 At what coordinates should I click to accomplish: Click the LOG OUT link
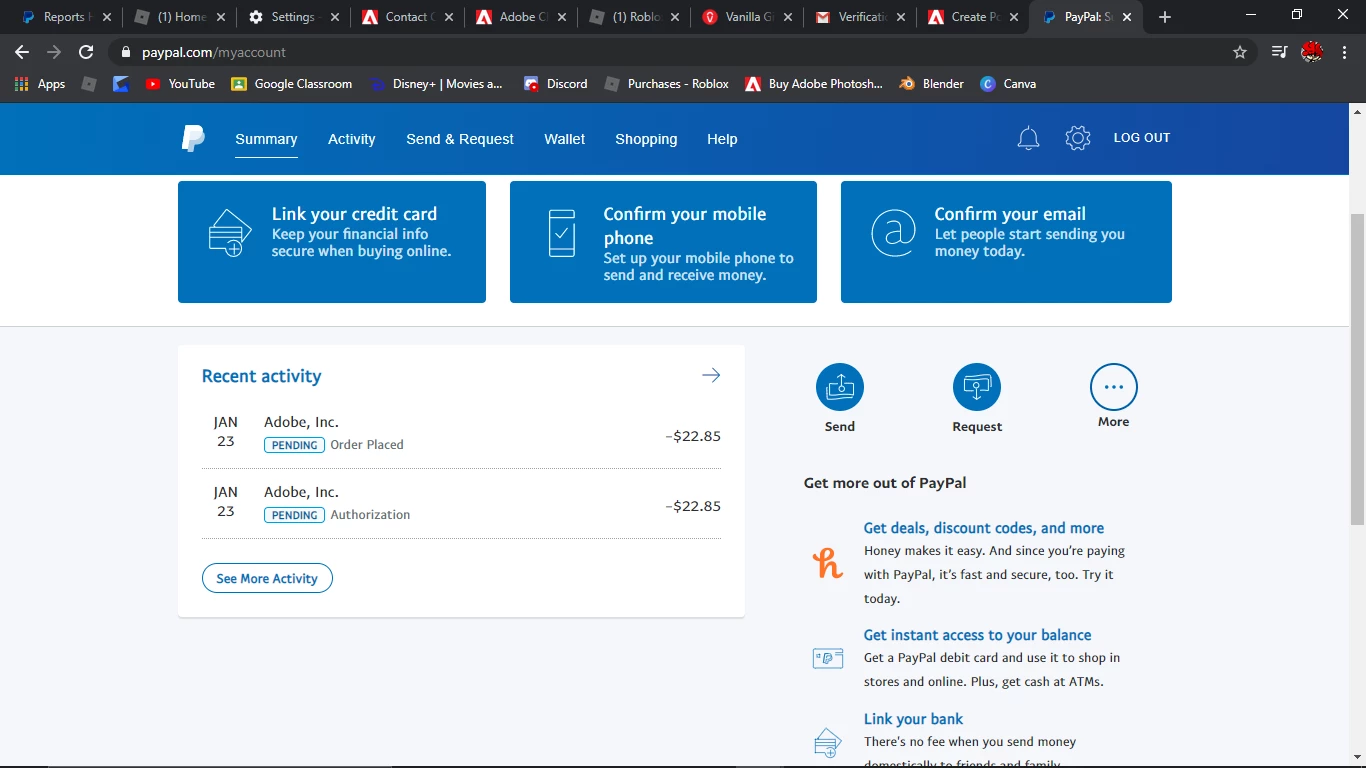[1142, 138]
